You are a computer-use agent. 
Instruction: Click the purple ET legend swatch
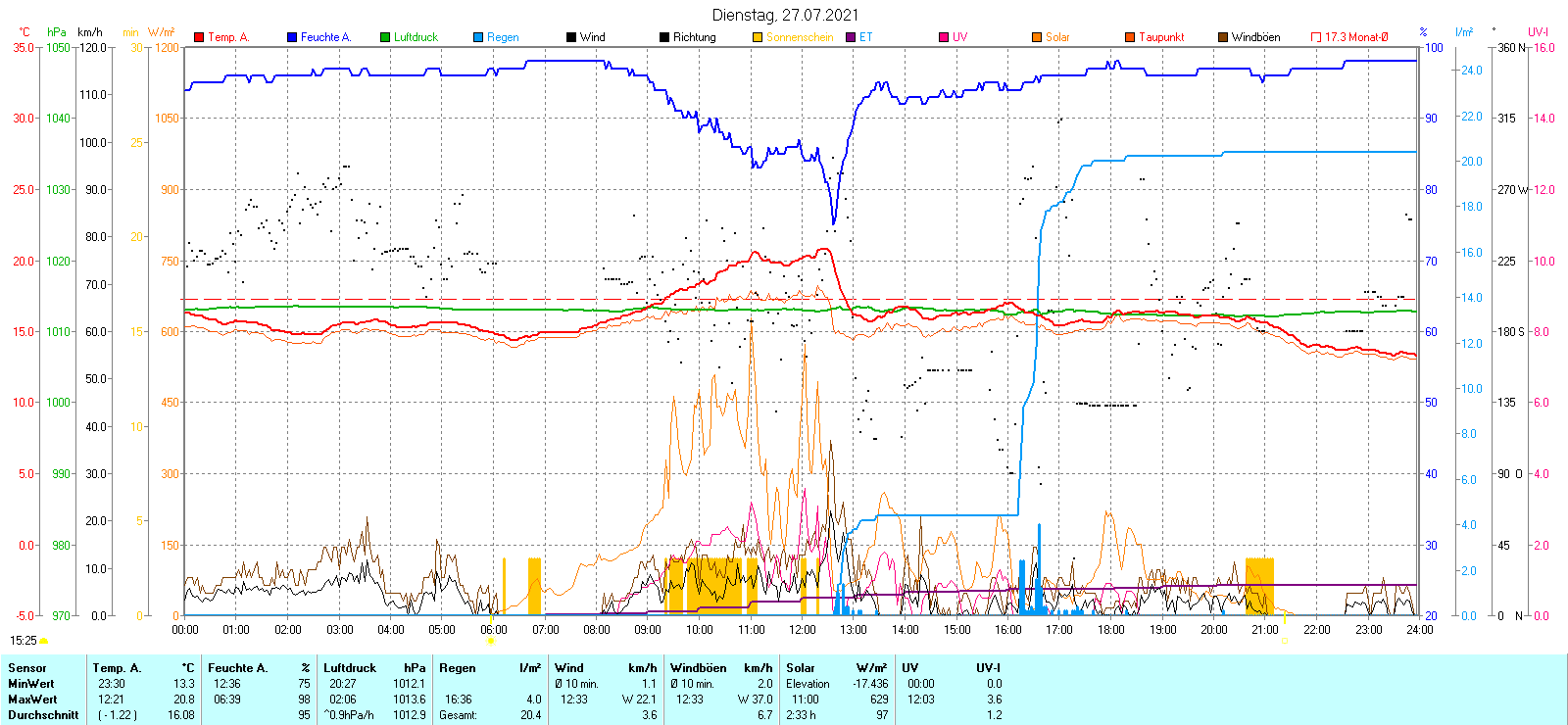coord(851,37)
